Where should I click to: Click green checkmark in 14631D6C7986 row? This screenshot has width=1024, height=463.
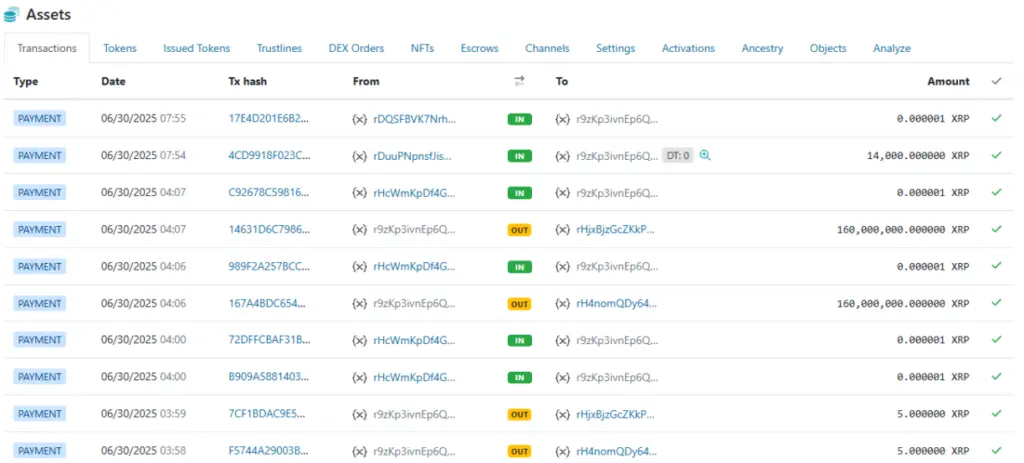click(x=996, y=229)
